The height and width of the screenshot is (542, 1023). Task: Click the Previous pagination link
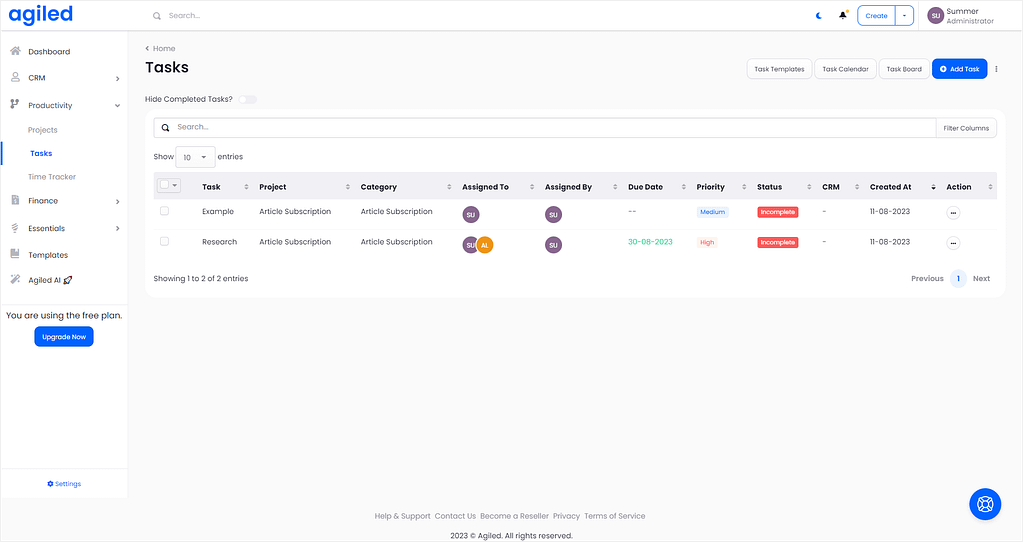click(x=927, y=279)
